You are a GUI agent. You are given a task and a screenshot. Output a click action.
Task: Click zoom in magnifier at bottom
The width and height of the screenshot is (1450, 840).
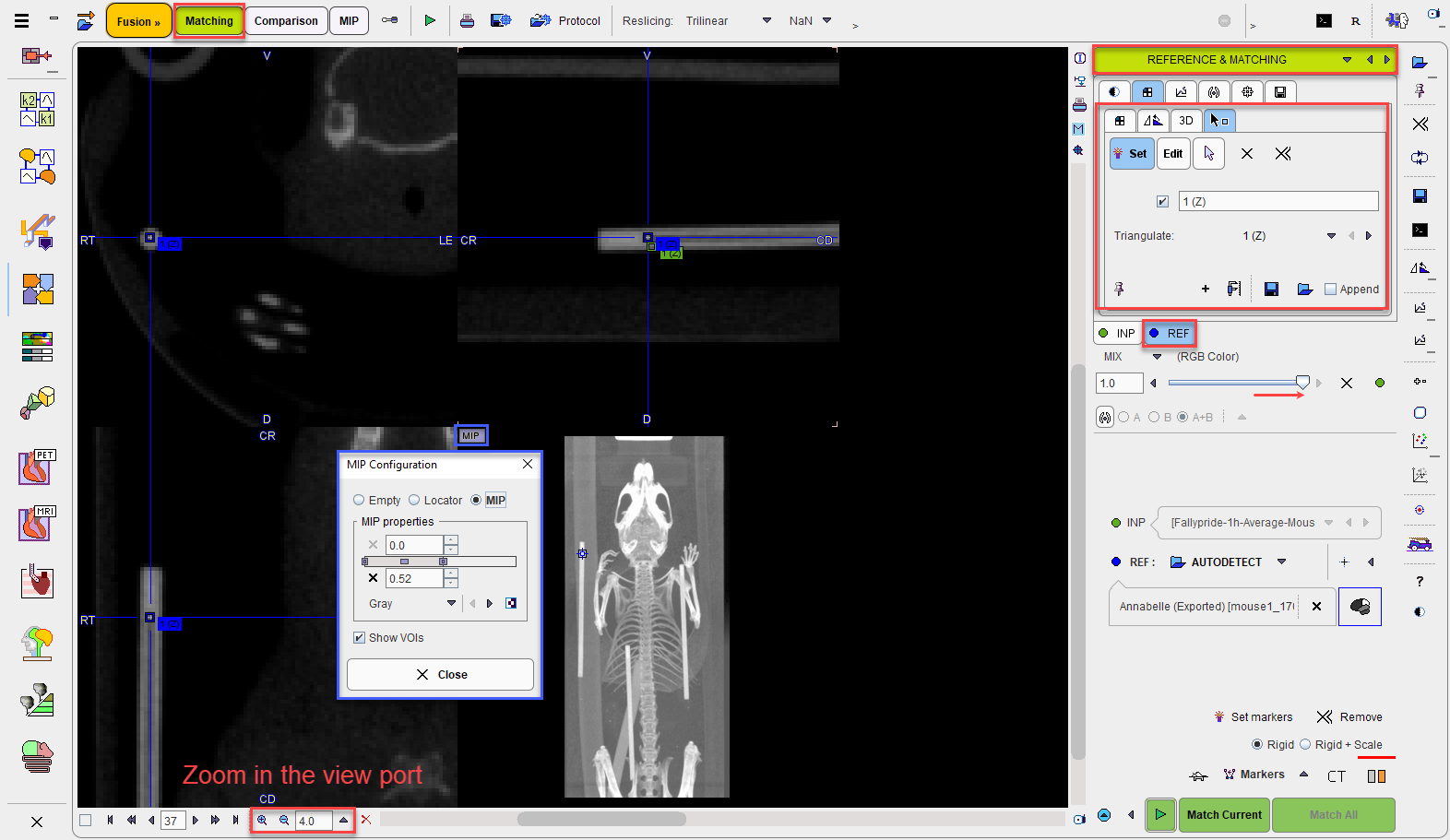pos(262,820)
